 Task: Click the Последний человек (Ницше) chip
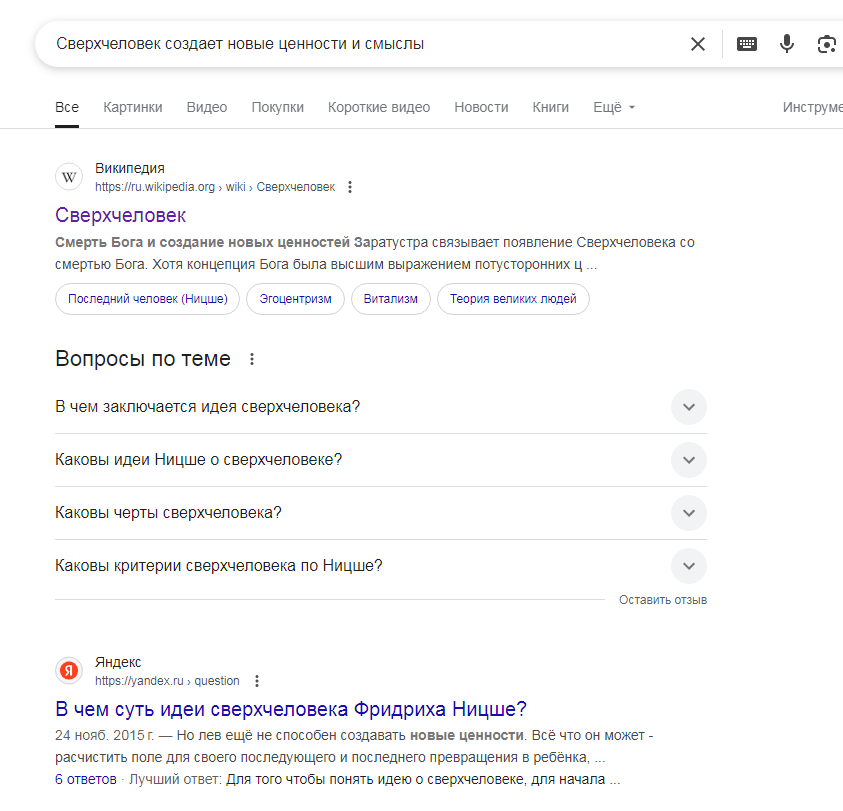147,299
